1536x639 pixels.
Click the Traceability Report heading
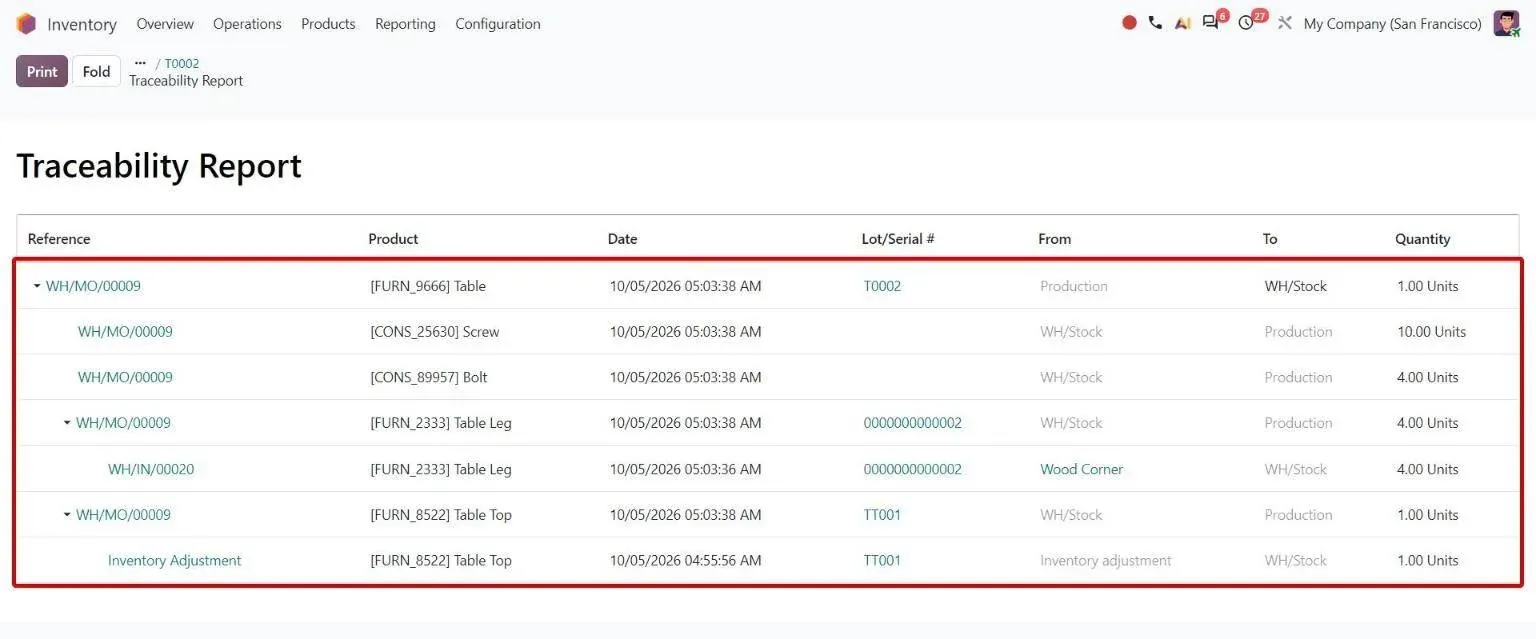[x=159, y=166]
